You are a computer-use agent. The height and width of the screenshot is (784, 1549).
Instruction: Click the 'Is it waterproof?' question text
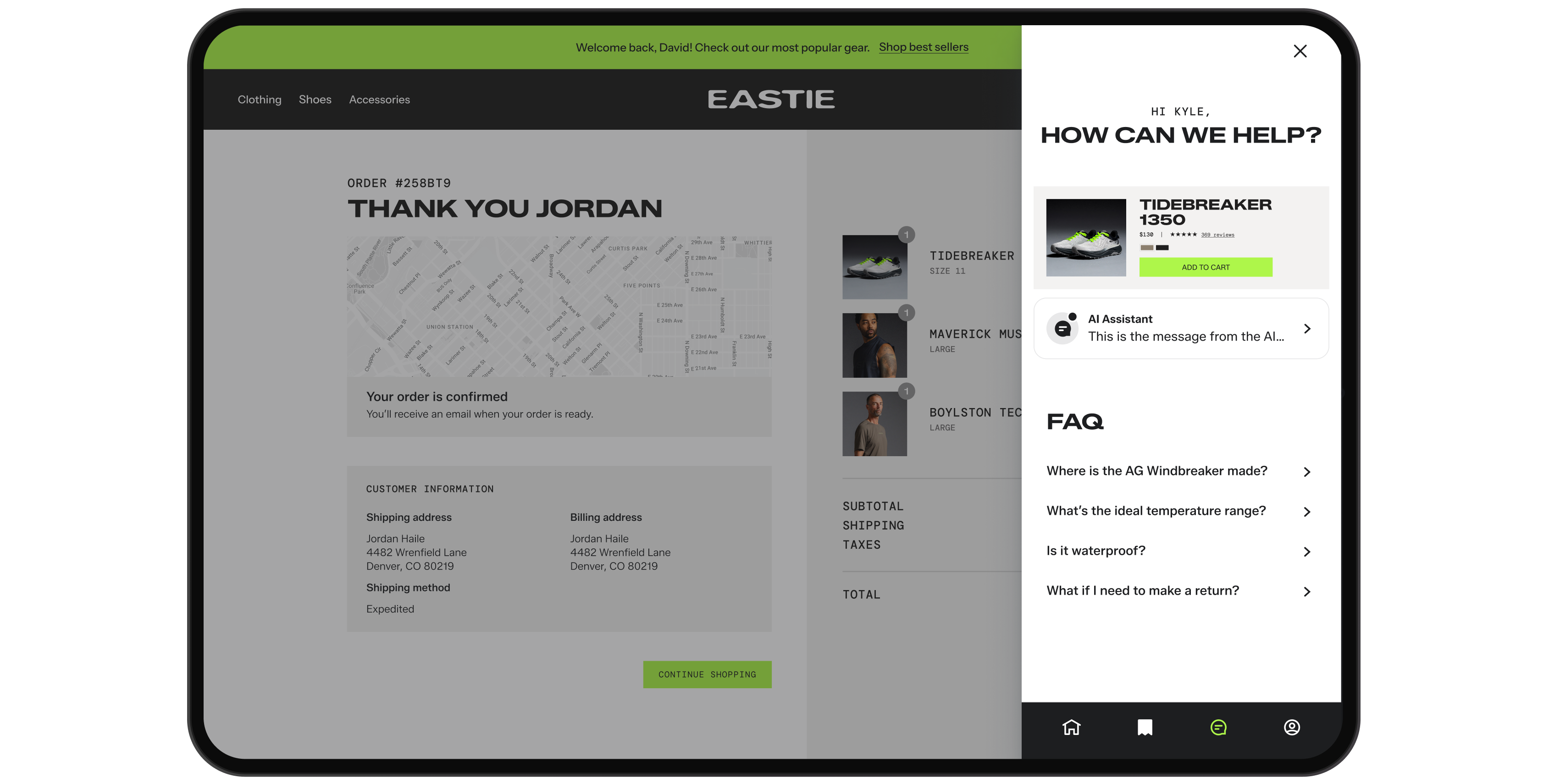click(1095, 551)
